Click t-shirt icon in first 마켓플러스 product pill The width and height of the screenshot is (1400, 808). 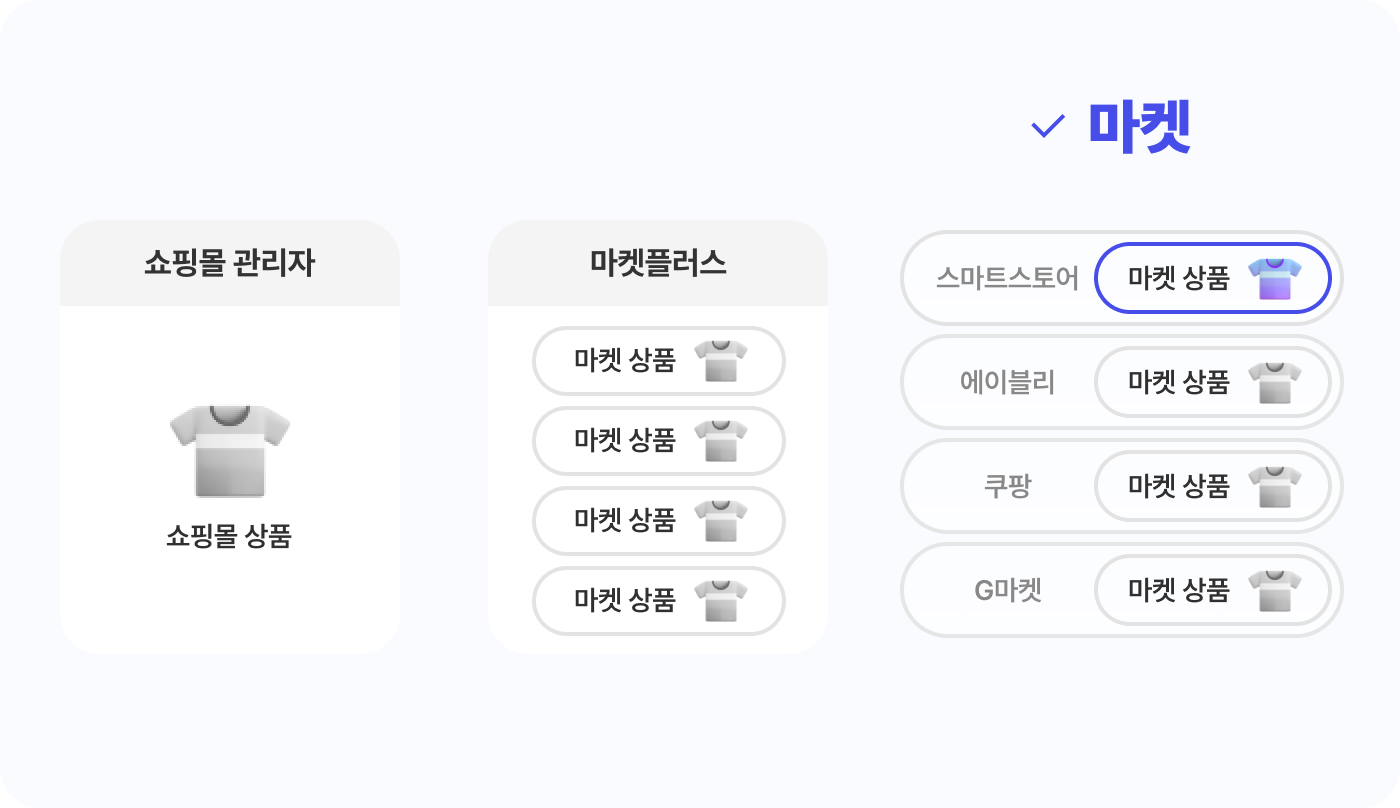(x=721, y=361)
